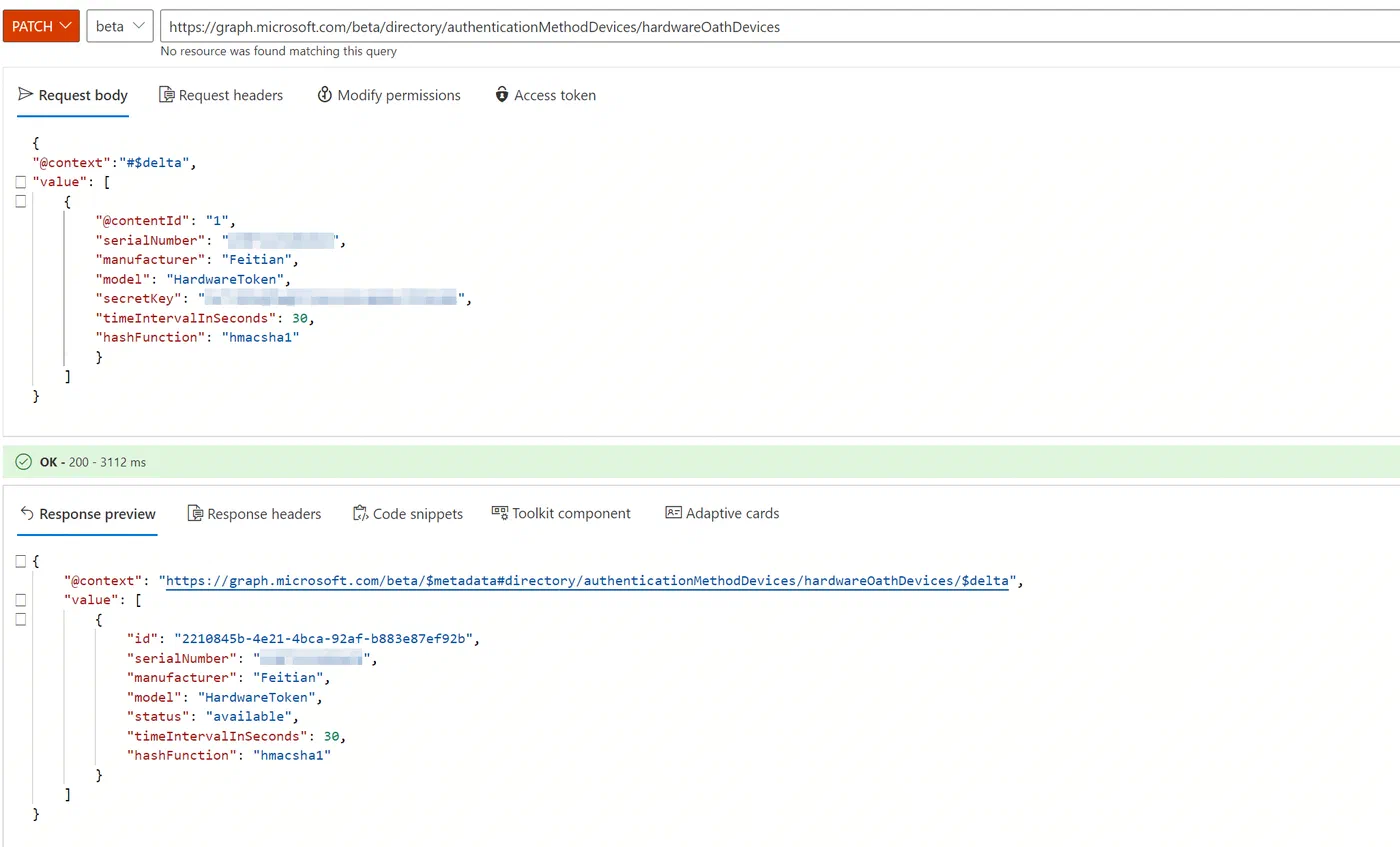This screenshot has height=847, width=1400.
Task: Open the beta API version dropdown
Action: [120, 26]
